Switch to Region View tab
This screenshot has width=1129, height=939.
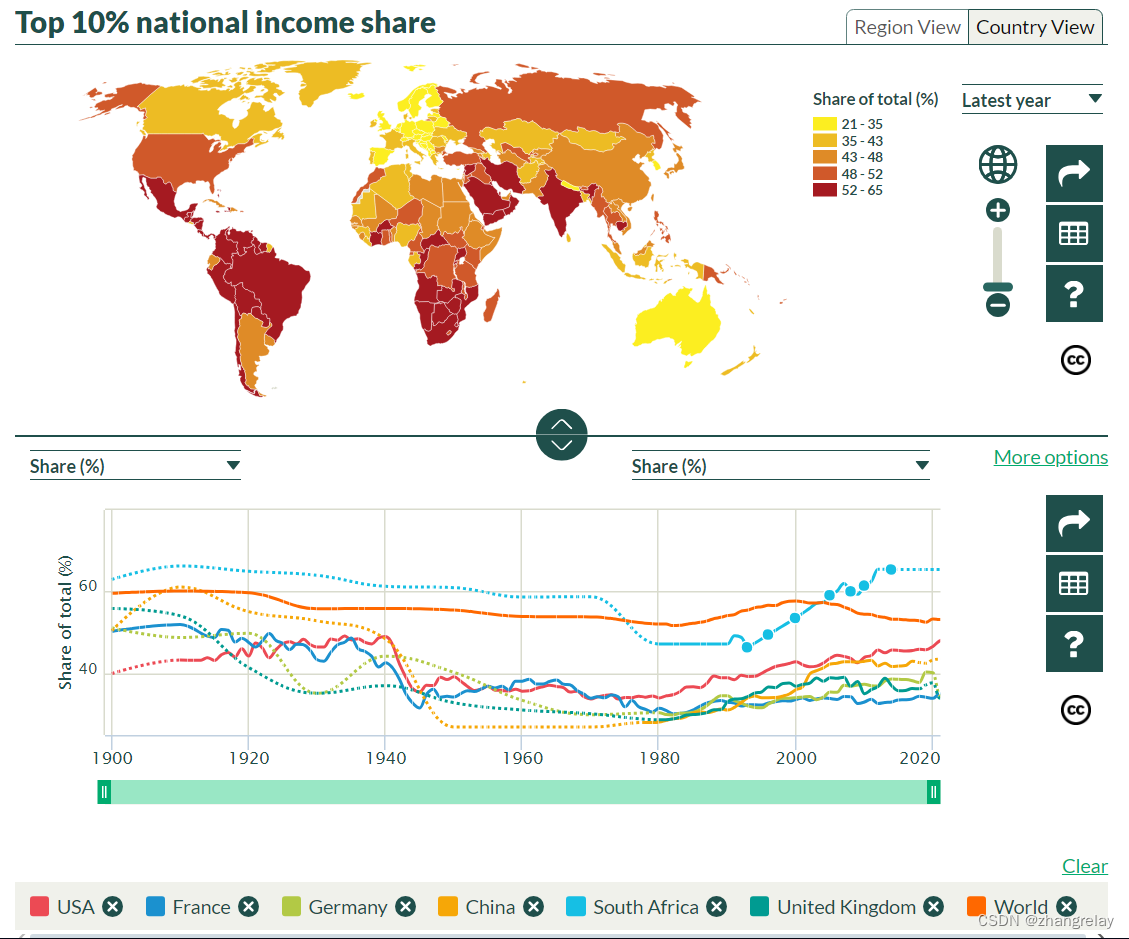907,27
